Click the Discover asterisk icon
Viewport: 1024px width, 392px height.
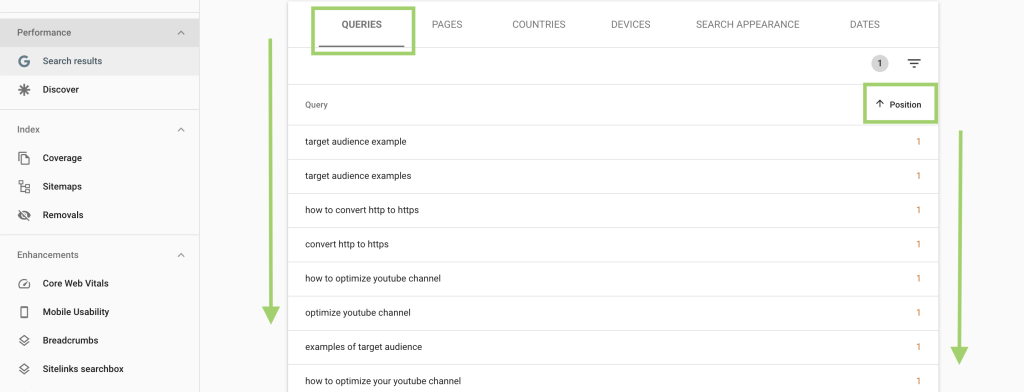(24, 90)
